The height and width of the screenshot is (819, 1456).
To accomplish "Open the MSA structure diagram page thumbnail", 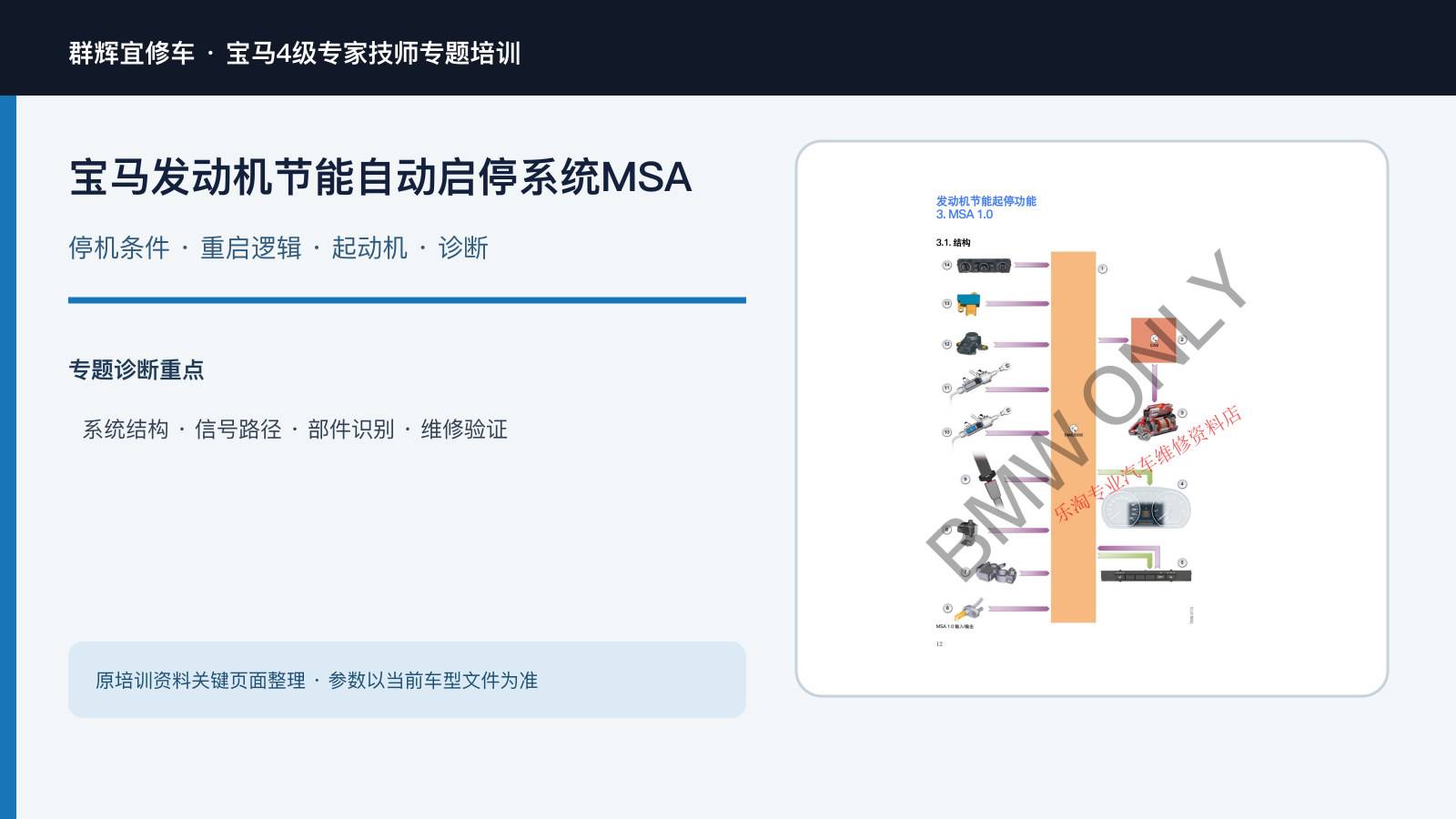I will (x=1092, y=419).
